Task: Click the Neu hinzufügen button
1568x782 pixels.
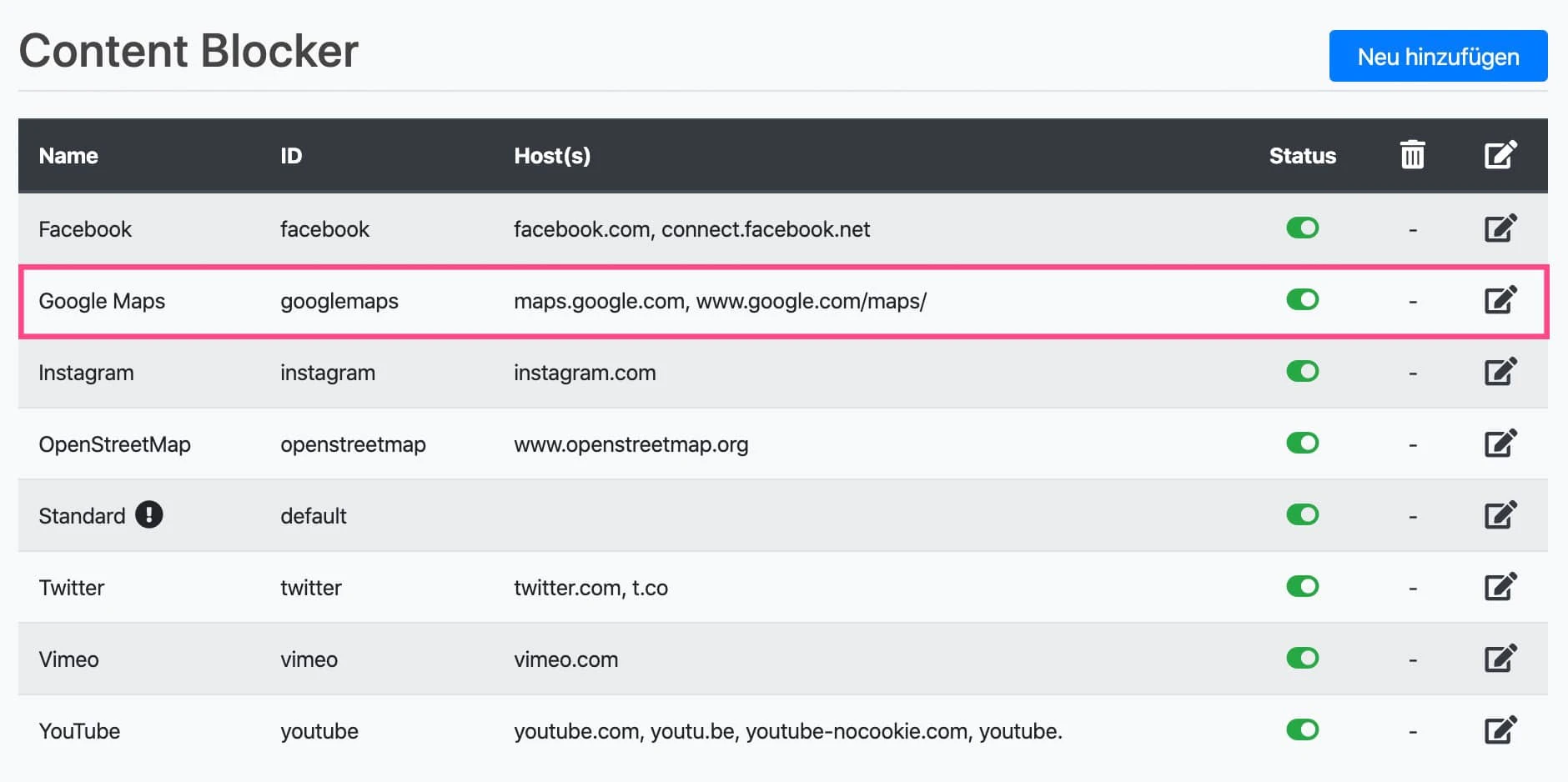Action: pyautogui.click(x=1438, y=56)
